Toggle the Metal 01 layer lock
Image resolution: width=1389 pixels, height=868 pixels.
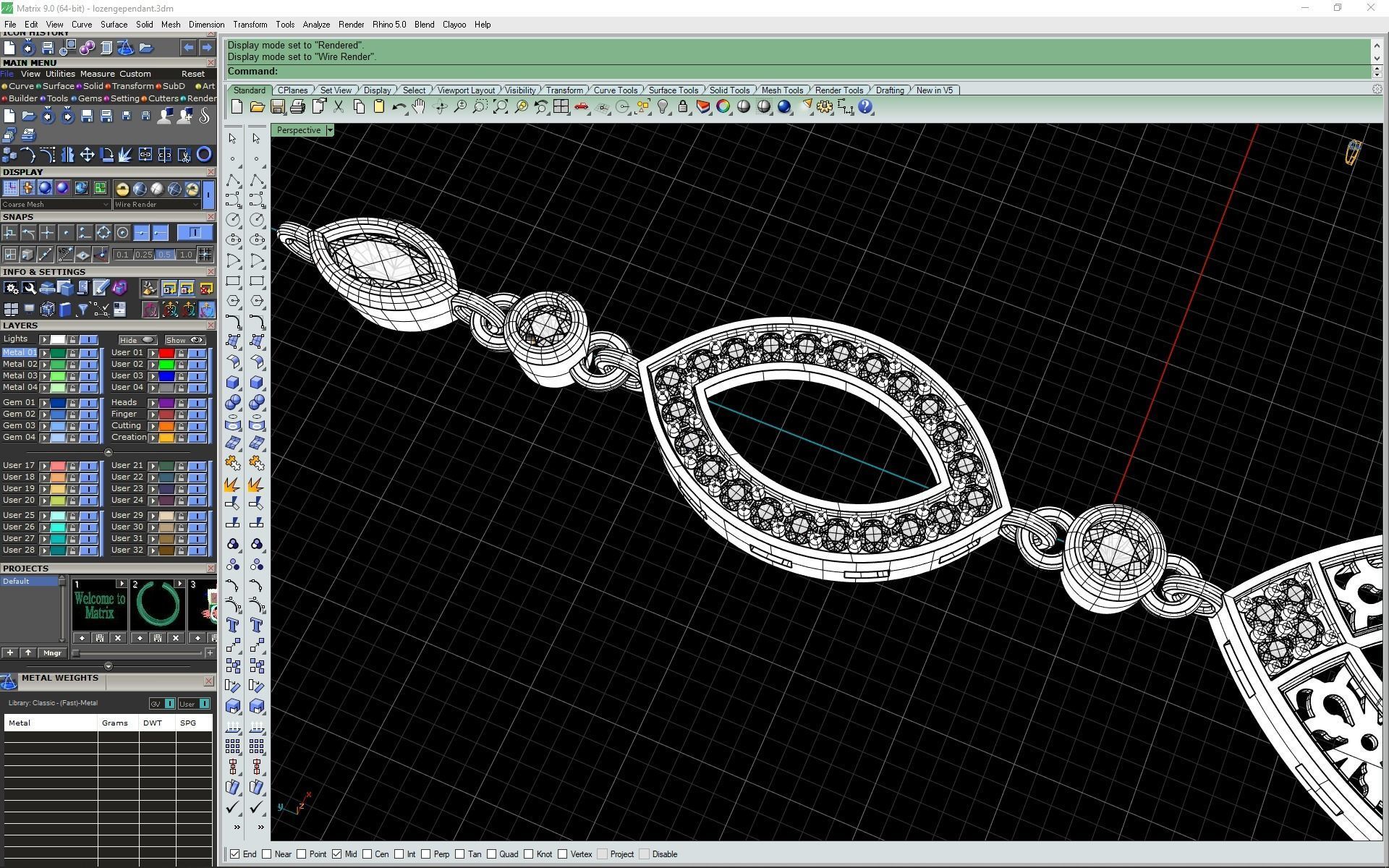pyautogui.click(x=73, y=353)
